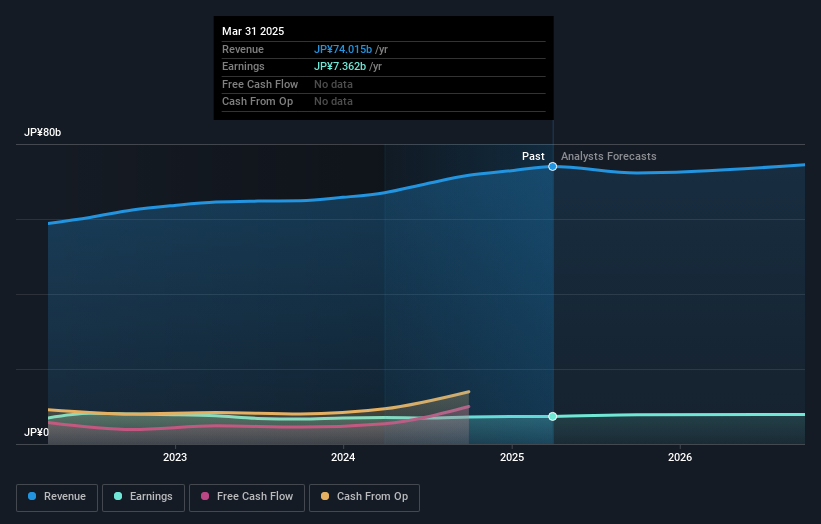Click the Analysts Forecasts label
Image resolution: width=821 pixels, height=524 pixels.
(608, 156)
